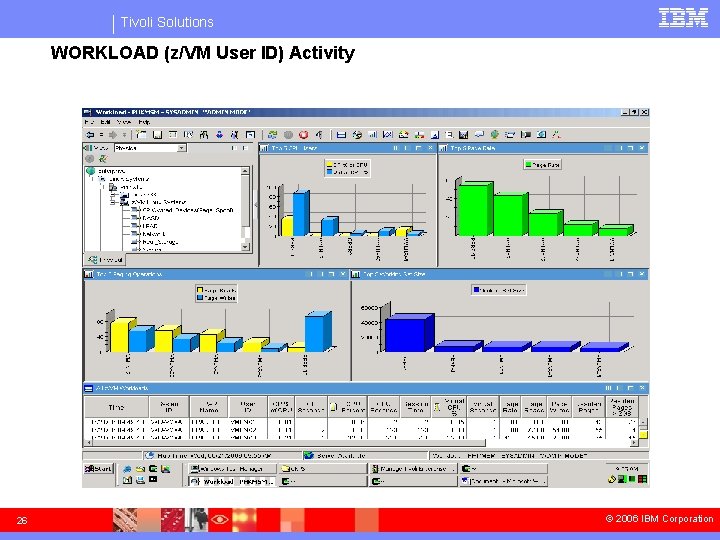Select the Browser view tool icon

pos(541,135)
